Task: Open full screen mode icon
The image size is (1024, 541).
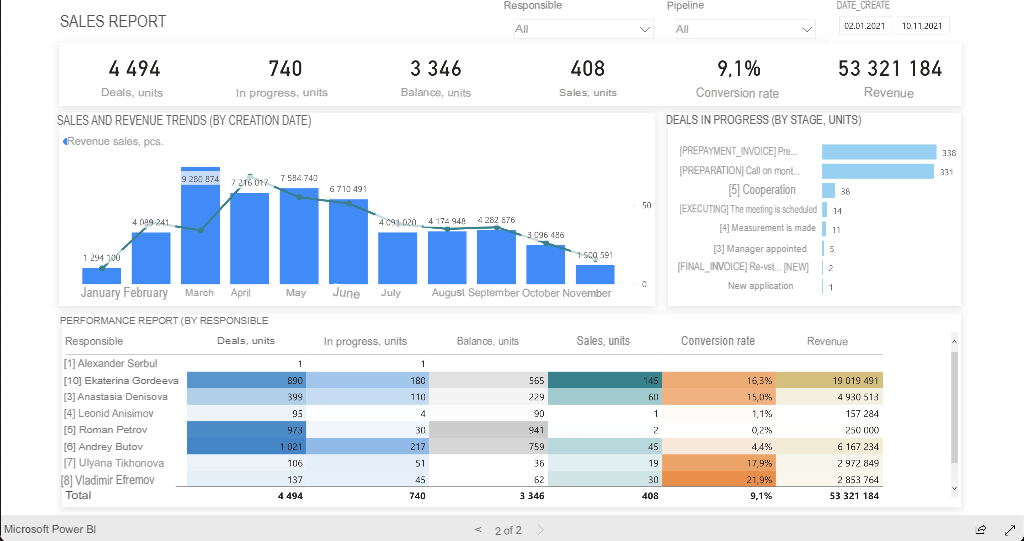Action: (1009, 529)
